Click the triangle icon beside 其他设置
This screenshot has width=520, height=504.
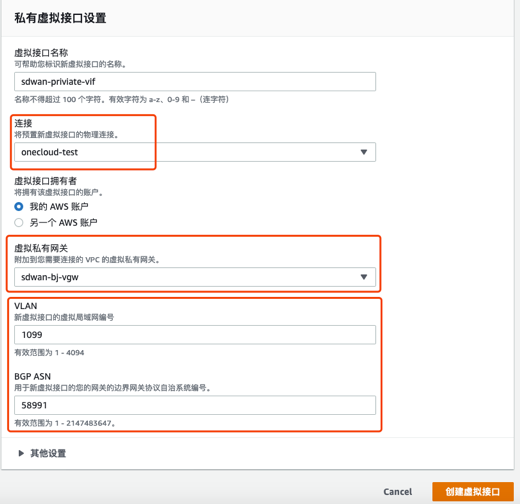click(21, 453)
